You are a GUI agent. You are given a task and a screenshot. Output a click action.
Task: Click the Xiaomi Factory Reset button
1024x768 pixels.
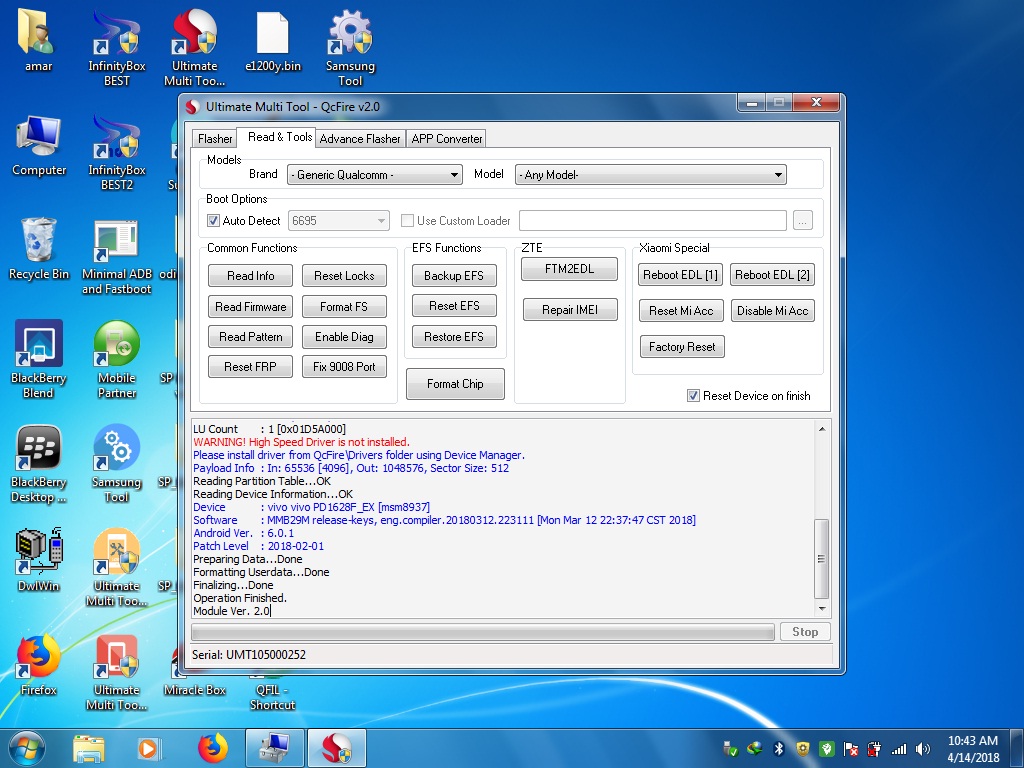point(682,347)
